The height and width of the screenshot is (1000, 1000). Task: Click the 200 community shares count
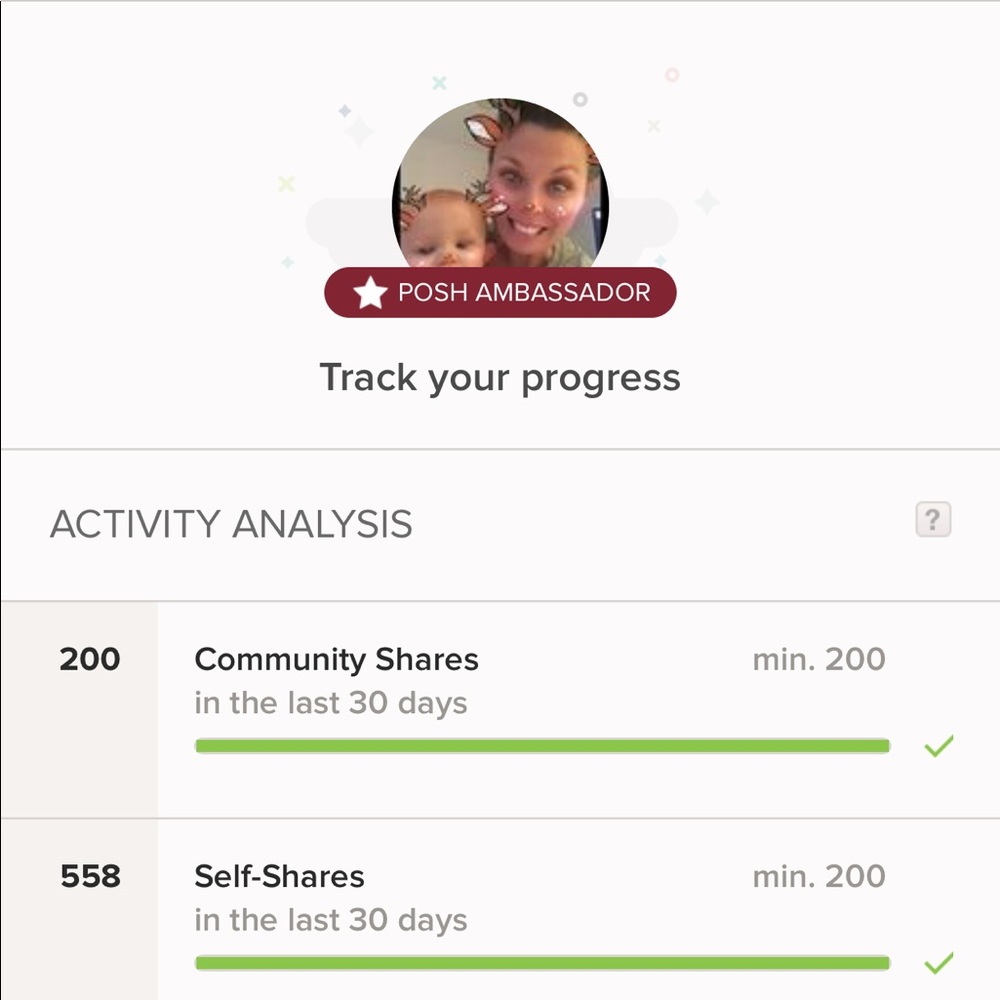coord(90,660)
